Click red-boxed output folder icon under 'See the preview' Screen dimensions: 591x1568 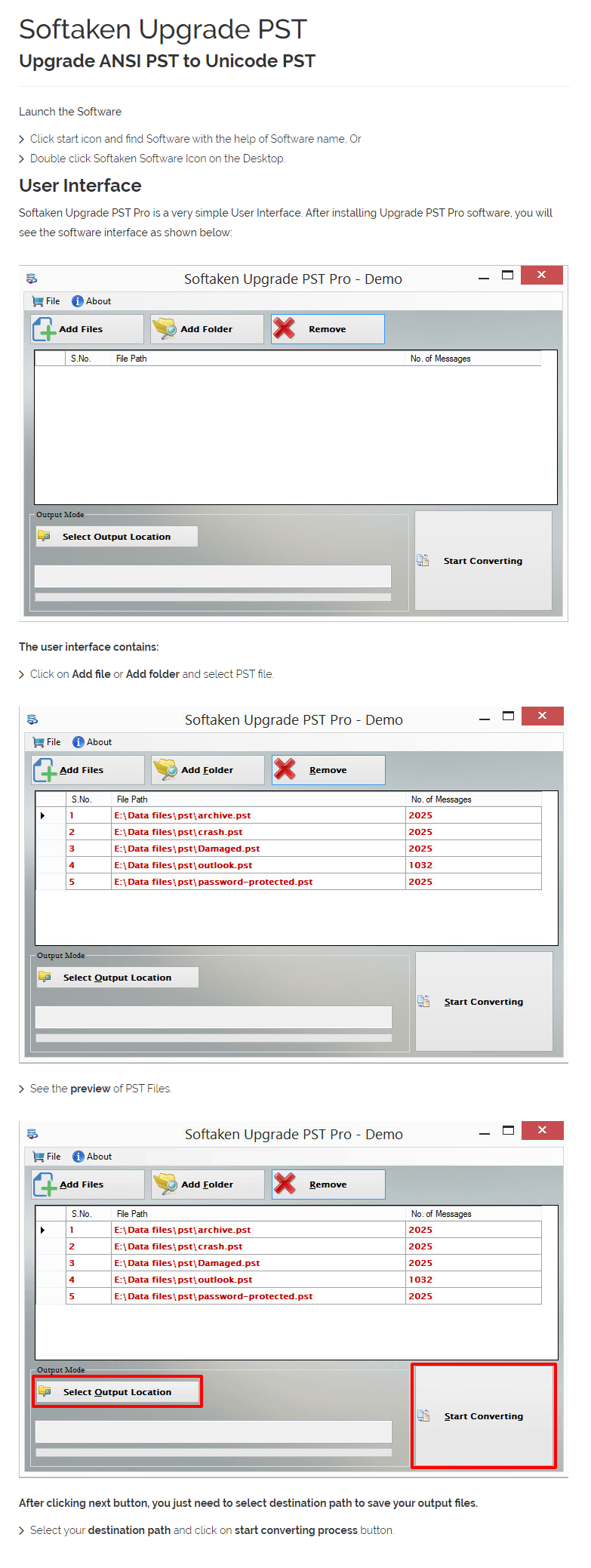[x=45, y=1391]
